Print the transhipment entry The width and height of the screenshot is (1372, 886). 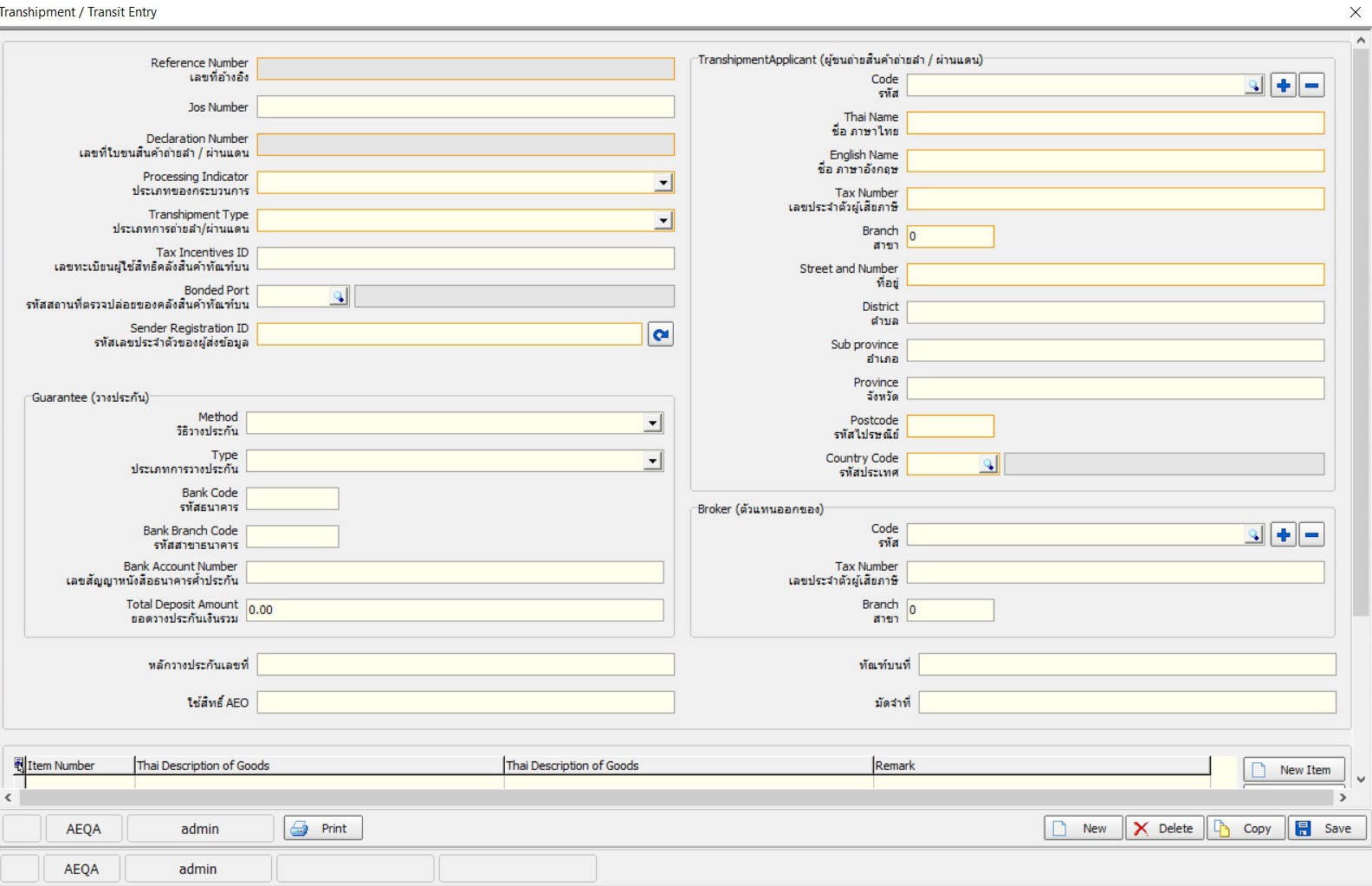pos(323,828)
